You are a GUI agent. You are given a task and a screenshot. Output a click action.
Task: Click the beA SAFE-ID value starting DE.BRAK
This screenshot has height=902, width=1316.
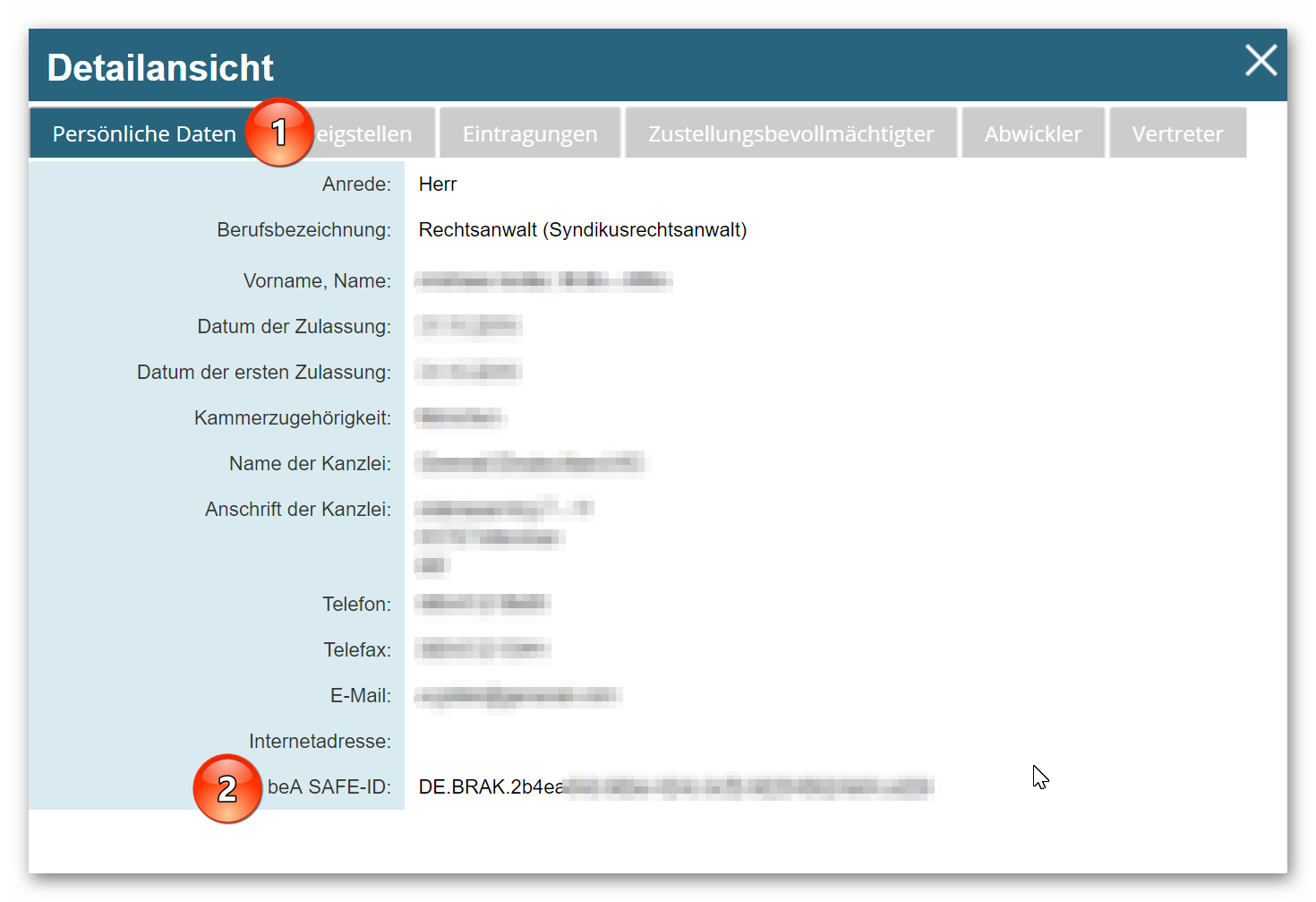[x=675, y=787]
